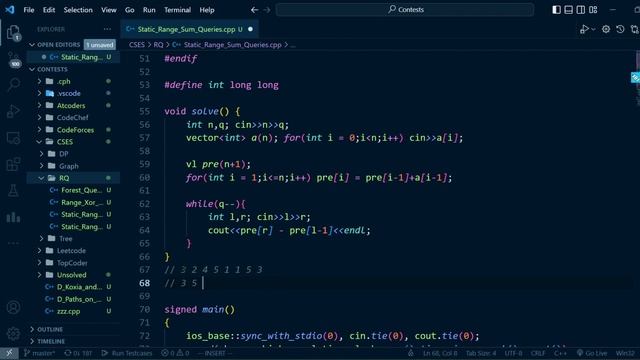Screen dimensions: 640x360
Task: Open the Extensions activity icon
Action: pyautogui.click(x=13, y=164)
